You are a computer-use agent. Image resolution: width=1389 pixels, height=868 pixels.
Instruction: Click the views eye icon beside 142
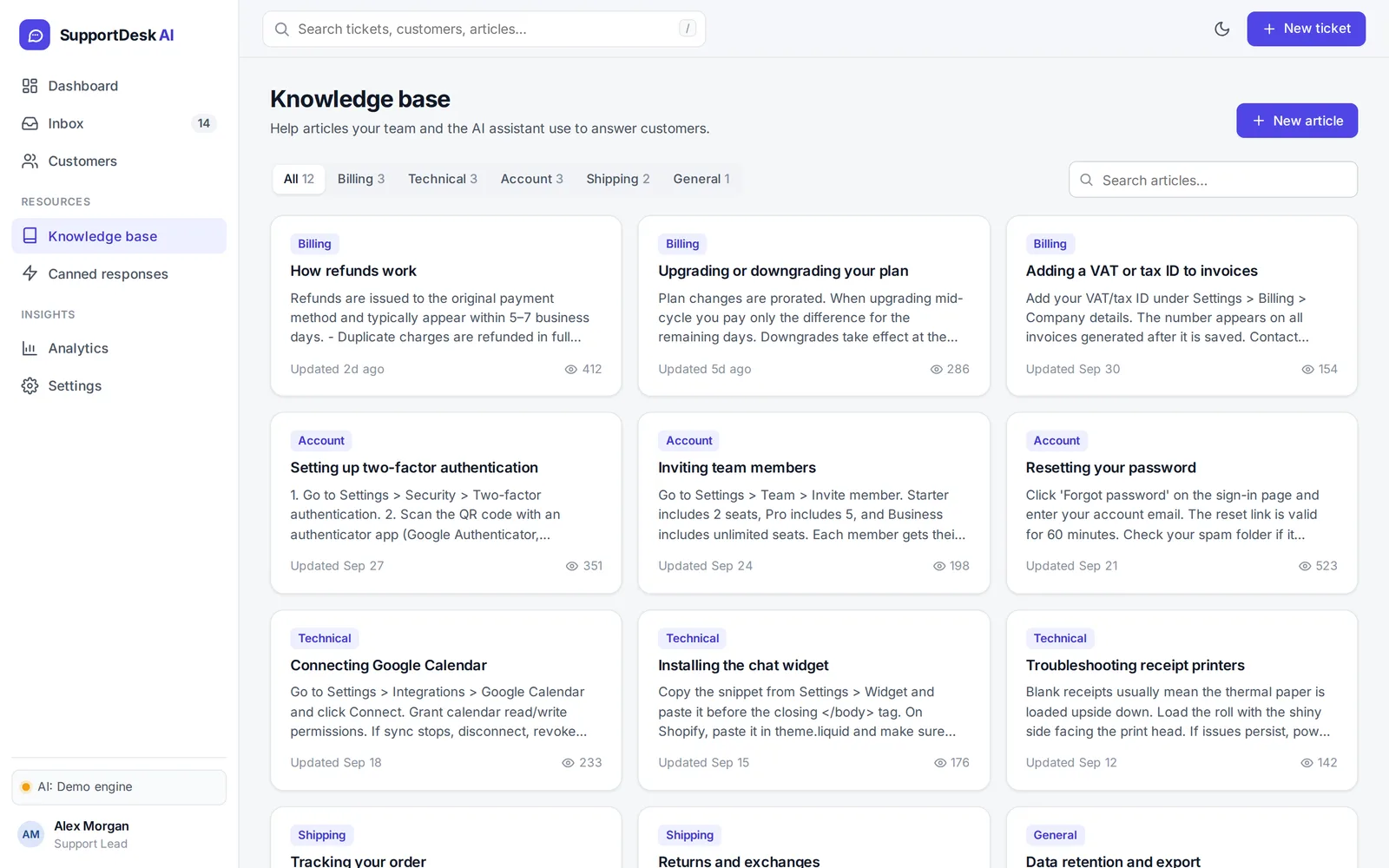(1307, 763)
